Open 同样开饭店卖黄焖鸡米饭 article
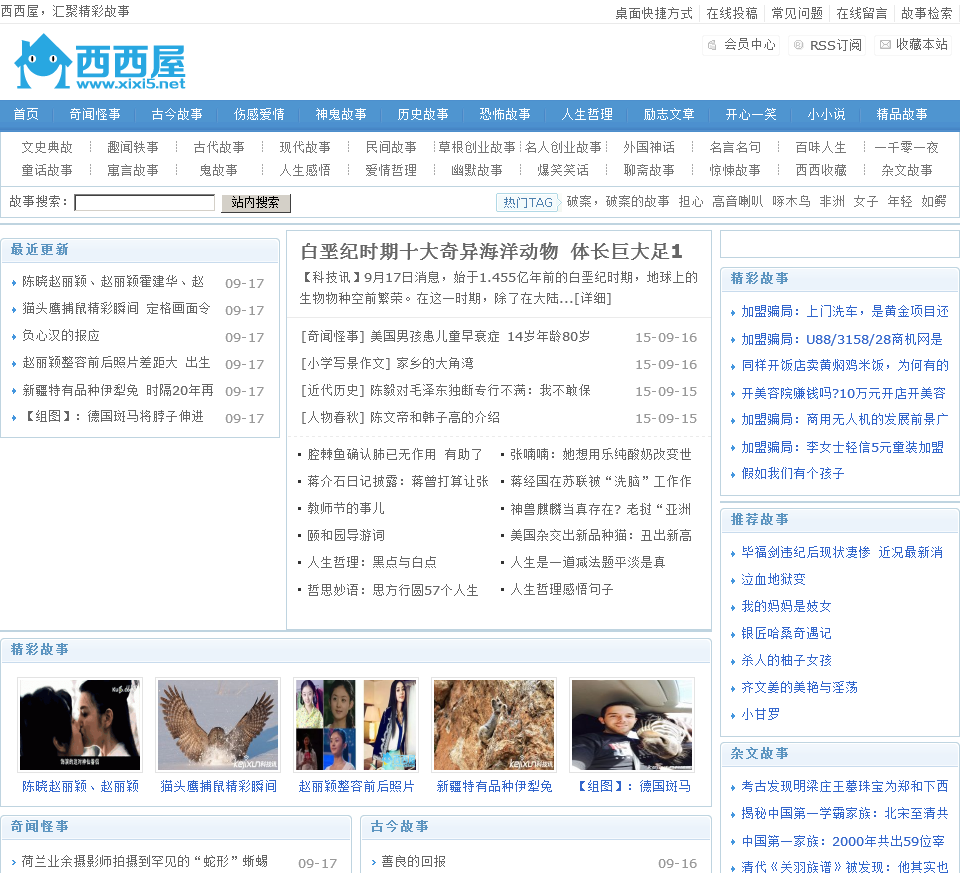The height and width of the screenshot is (873, 960). (x=844, y=365)
